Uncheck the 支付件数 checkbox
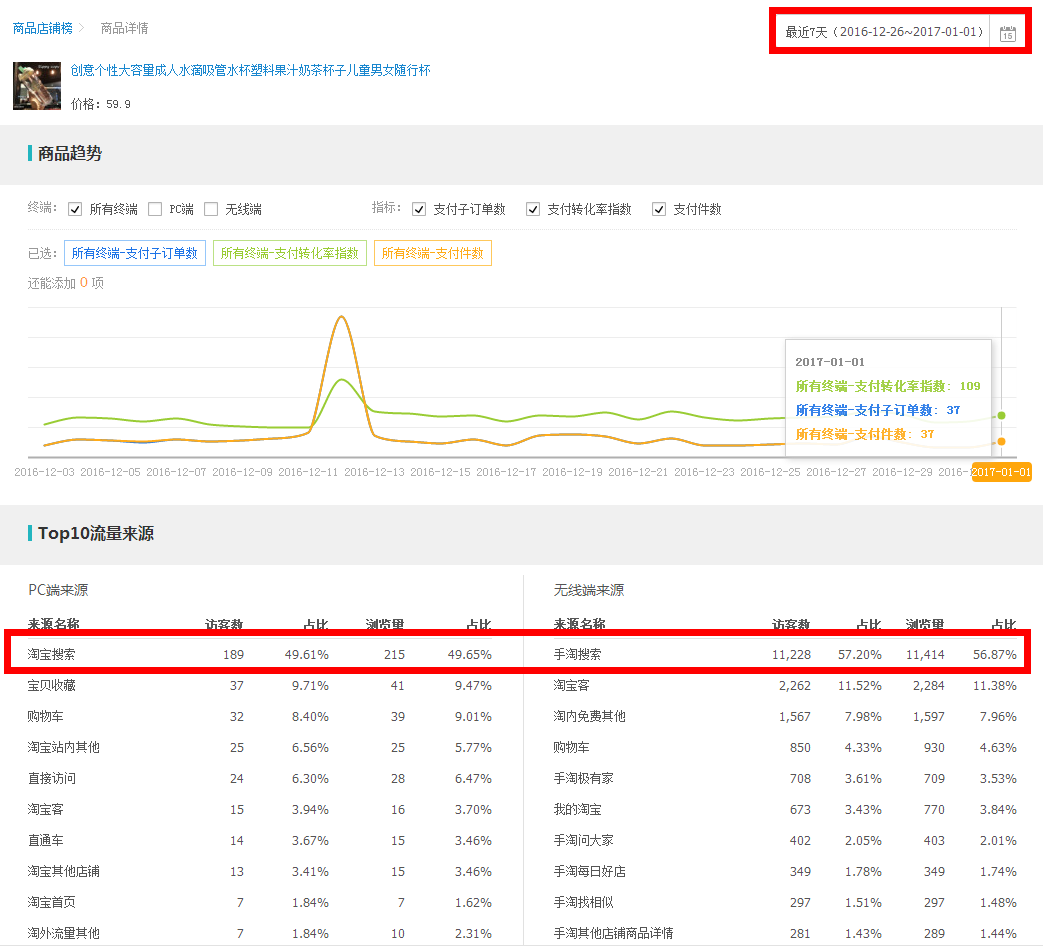 tap(659, 210)
